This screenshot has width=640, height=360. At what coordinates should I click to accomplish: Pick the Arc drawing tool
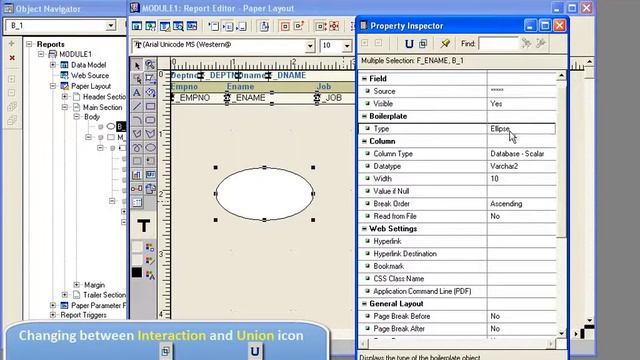137,120
